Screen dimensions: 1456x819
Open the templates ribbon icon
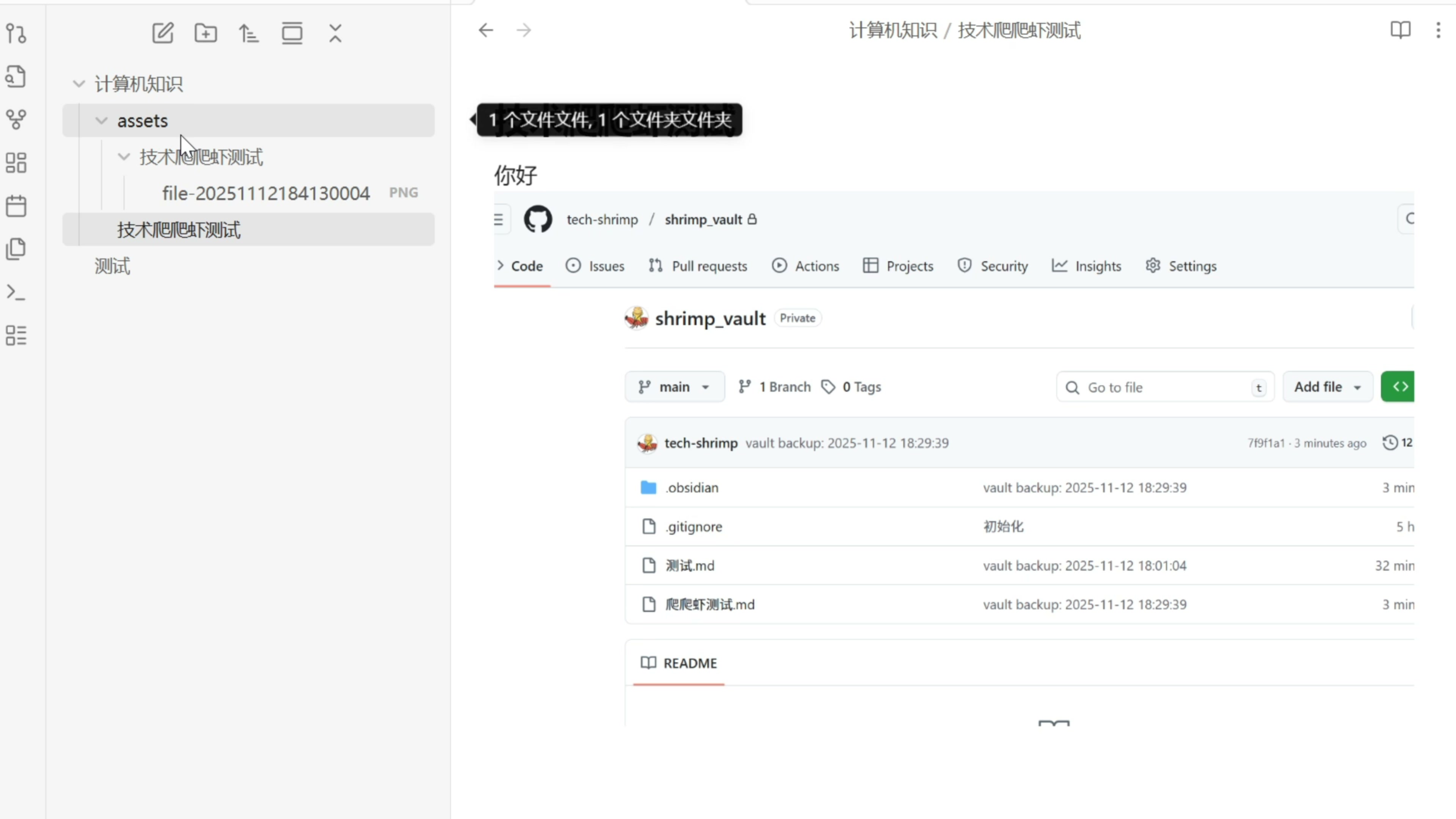point(16,249)
